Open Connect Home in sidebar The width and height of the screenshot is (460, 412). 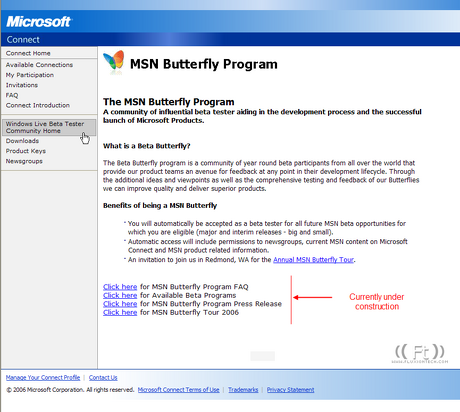pos(28,53)
